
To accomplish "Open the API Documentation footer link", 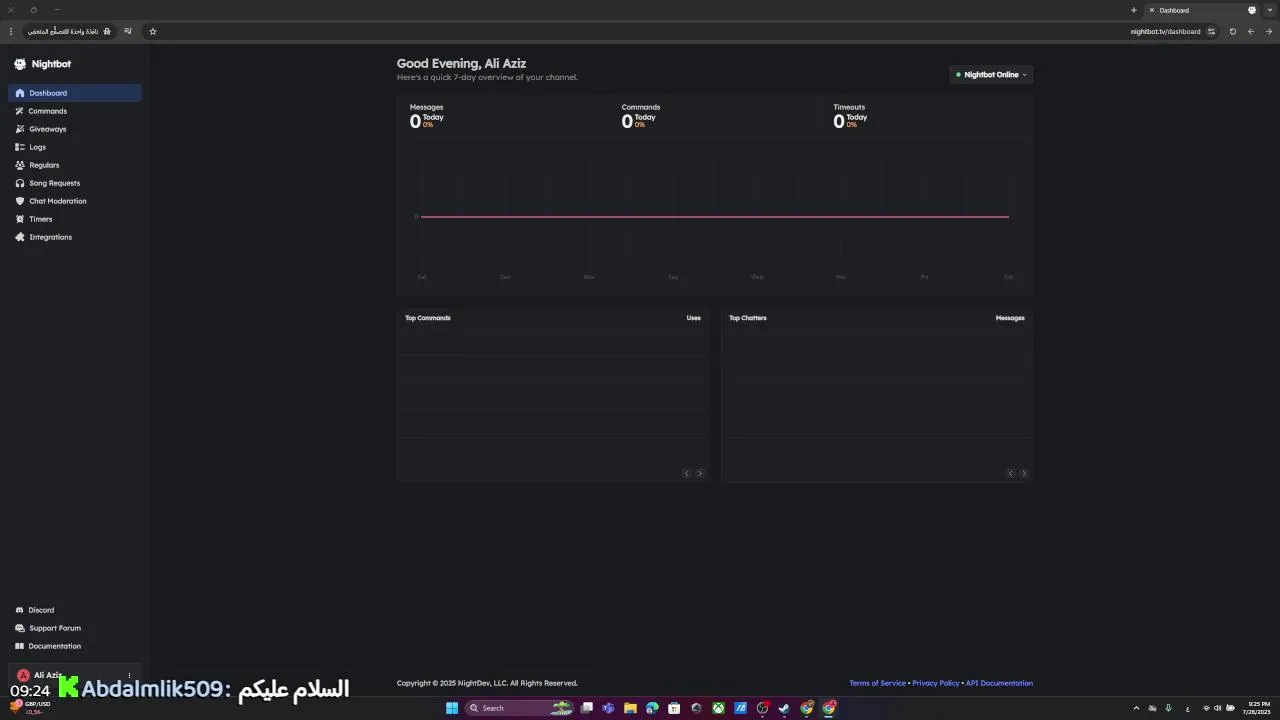I will [x=999, y=683].
